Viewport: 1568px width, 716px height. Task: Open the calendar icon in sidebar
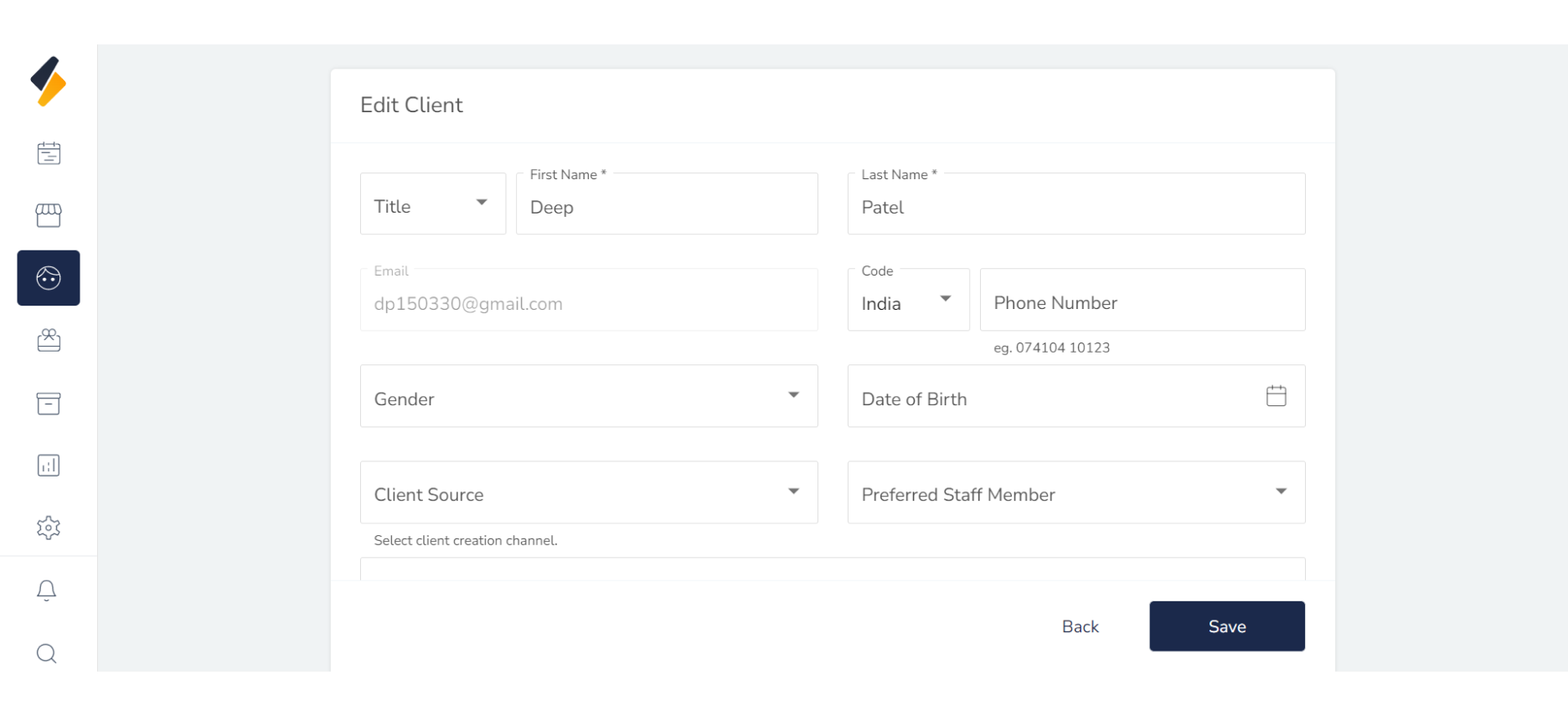tap(49, 153)
